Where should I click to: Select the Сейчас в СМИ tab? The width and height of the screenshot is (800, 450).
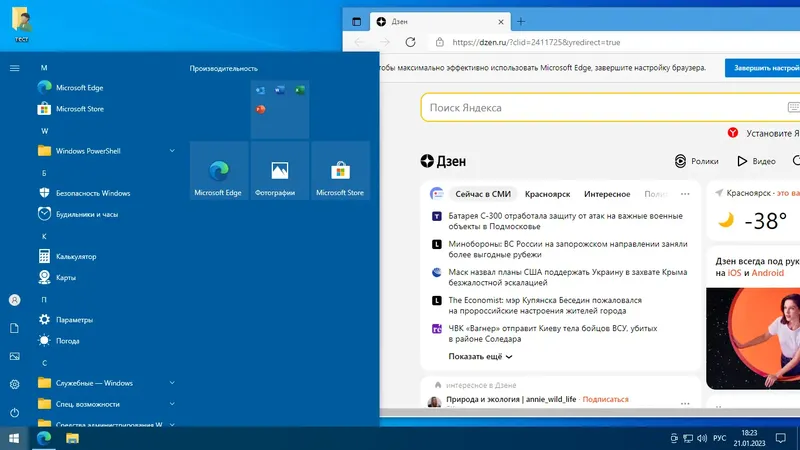pos(483,194)
